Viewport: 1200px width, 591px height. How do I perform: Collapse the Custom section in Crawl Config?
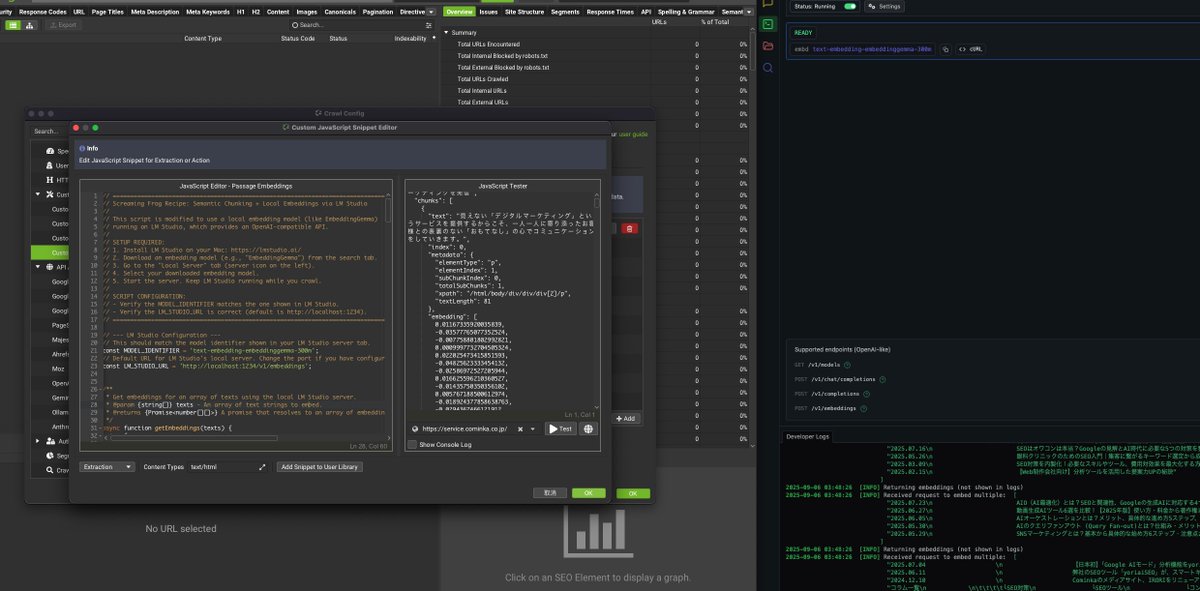tap(39, 194)
